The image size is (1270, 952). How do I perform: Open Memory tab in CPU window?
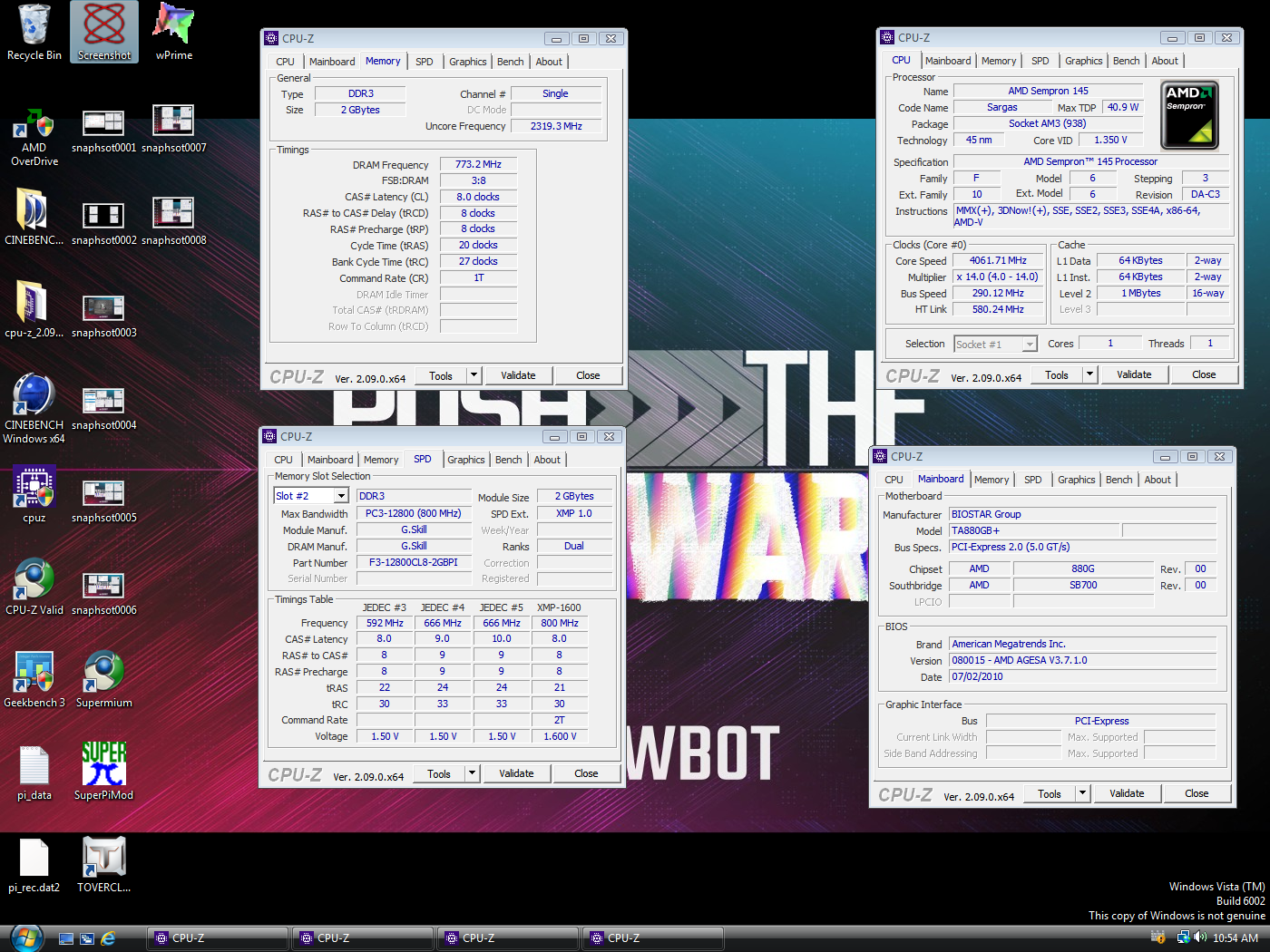[x=998, y=61]
